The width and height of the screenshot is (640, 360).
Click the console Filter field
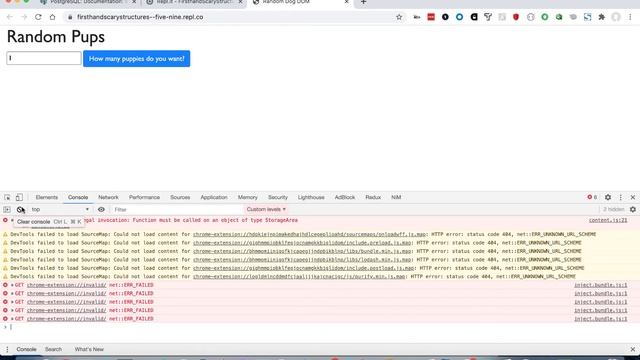pos(177,209)
